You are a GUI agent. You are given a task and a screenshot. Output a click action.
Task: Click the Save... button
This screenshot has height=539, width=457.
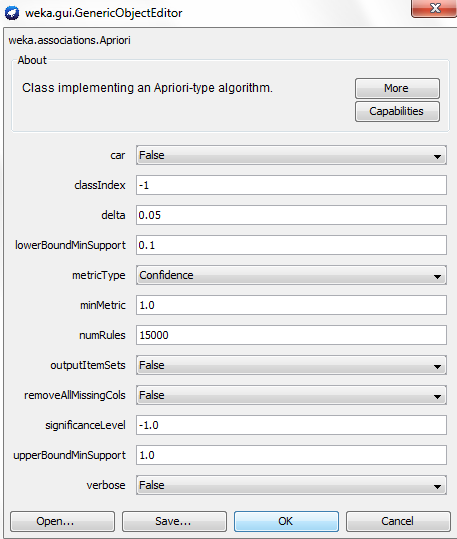tap(174, 521)
